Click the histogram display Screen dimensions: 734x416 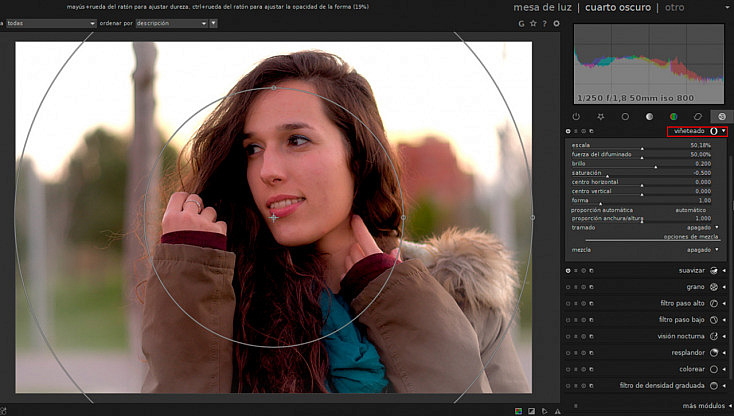click(x=649, y=64)
